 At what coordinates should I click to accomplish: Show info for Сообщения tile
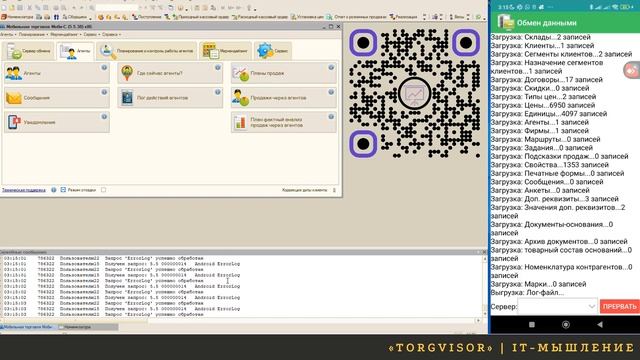coord(104,92)
